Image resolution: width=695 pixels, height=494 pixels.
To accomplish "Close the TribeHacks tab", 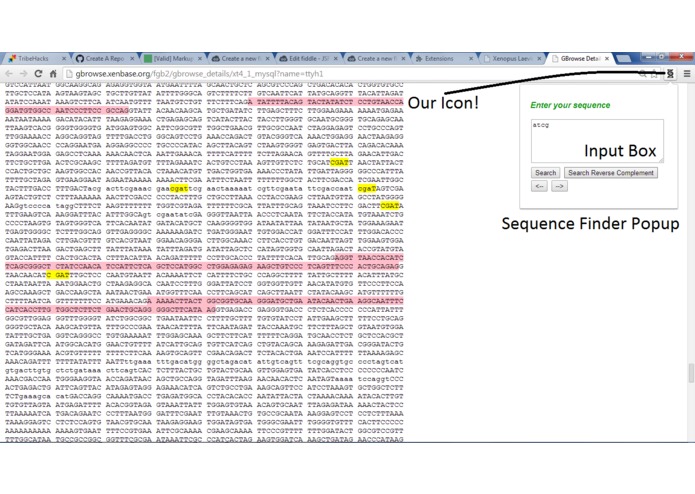I will point(64,58).
